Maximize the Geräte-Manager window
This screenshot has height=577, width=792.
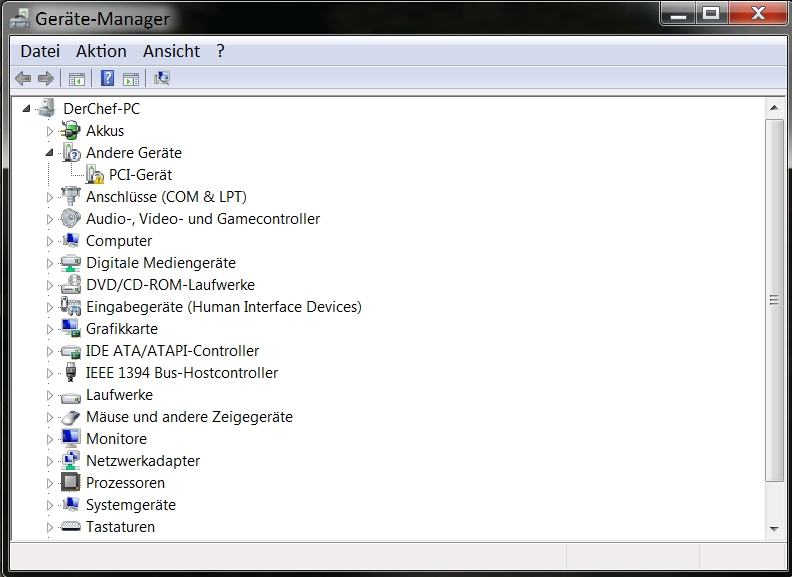711,14
